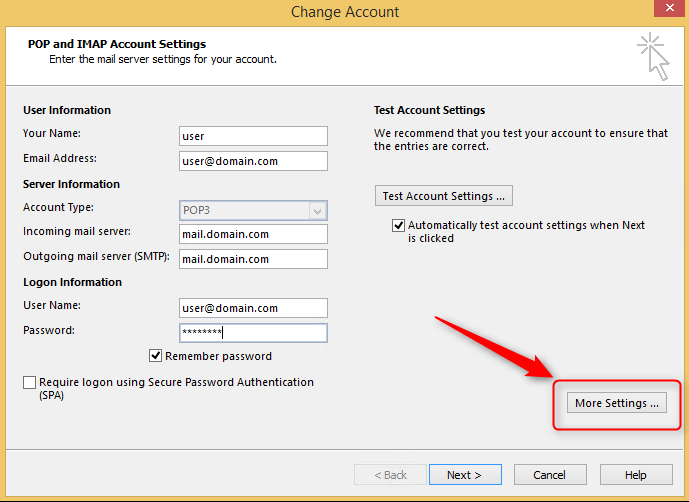689x502 pixels.
Task: Open Help for this dialog
Action: [636, 475]
